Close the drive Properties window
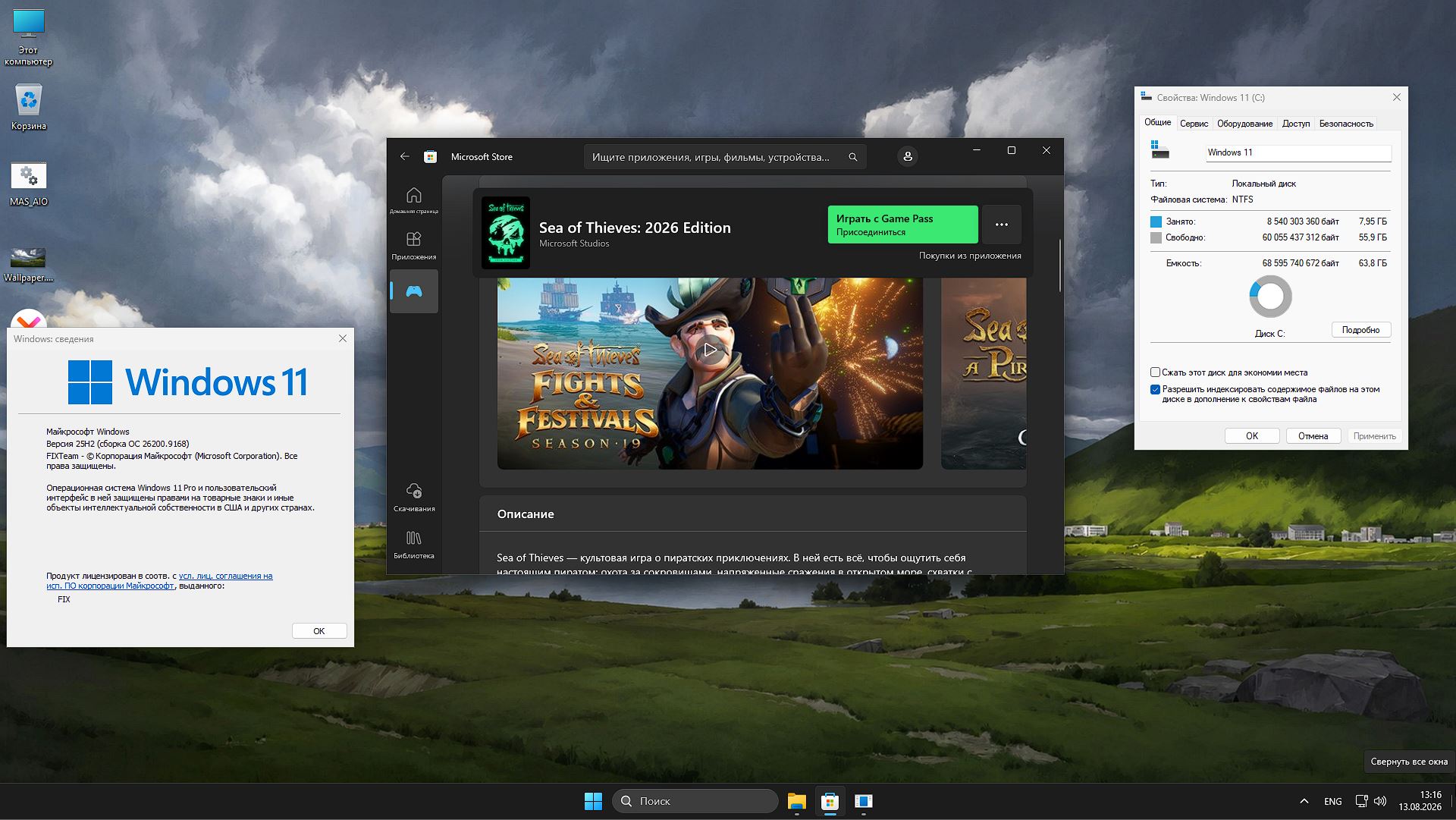 (x=1396, y=97)
